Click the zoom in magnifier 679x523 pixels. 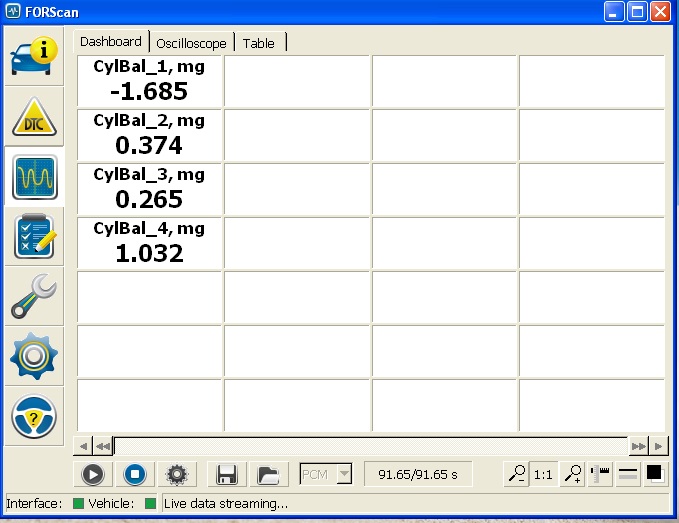point(573,474)
